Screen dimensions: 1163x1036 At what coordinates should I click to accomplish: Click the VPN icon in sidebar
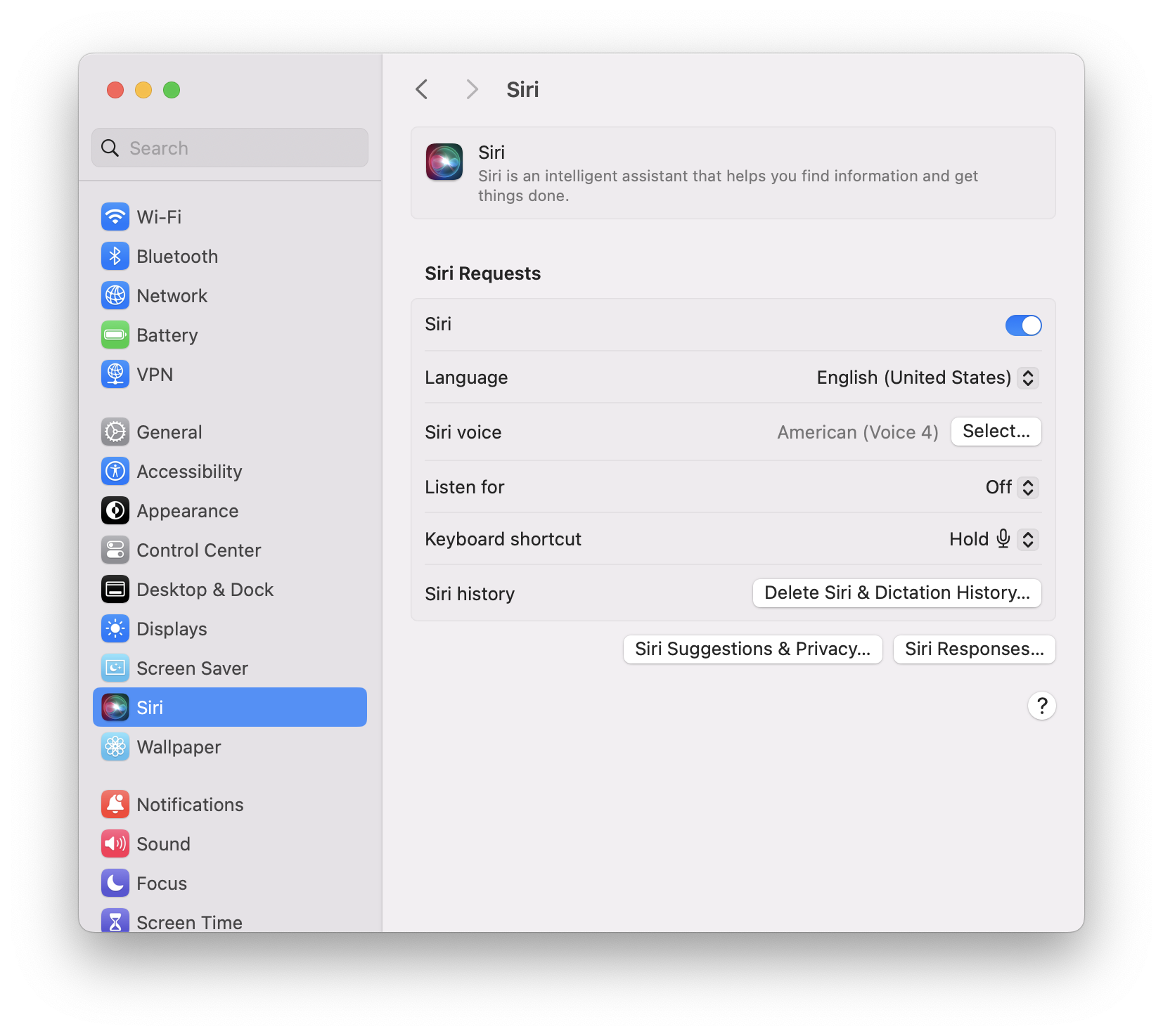pyautogui.click(x=115, y=374)
